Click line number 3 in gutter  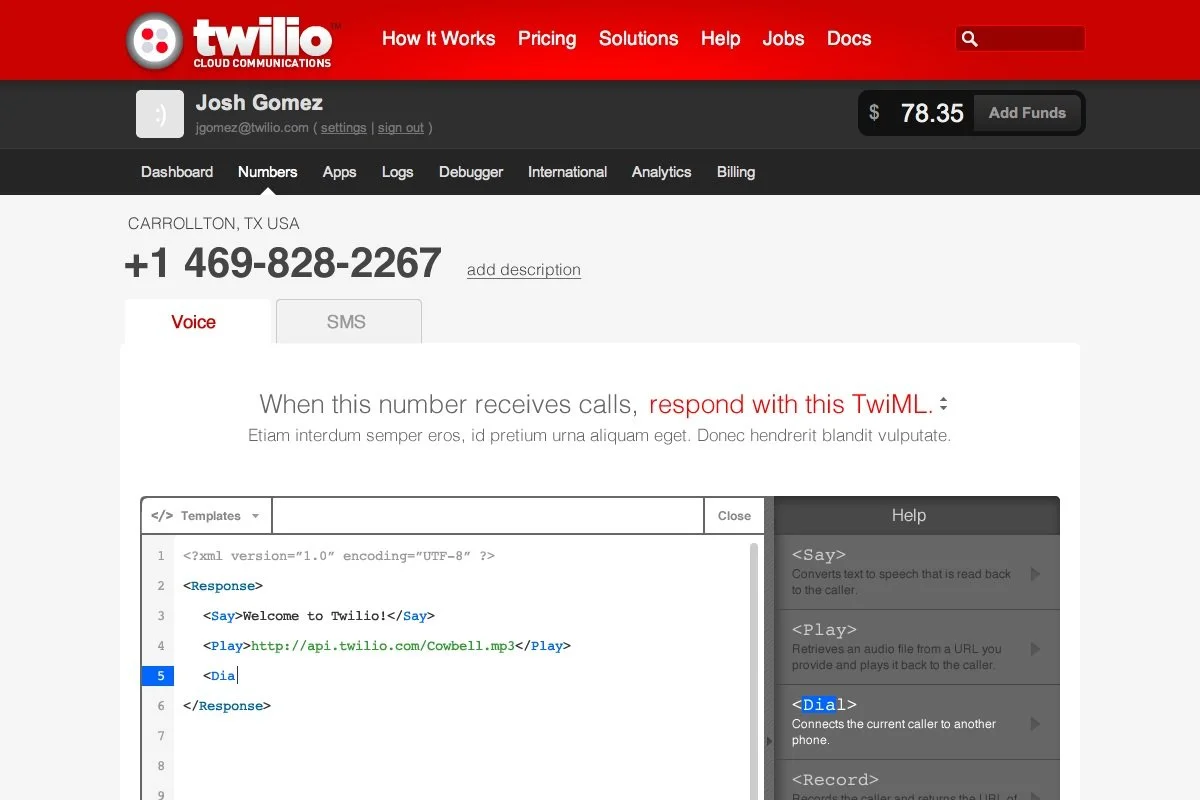click(160, 616)
